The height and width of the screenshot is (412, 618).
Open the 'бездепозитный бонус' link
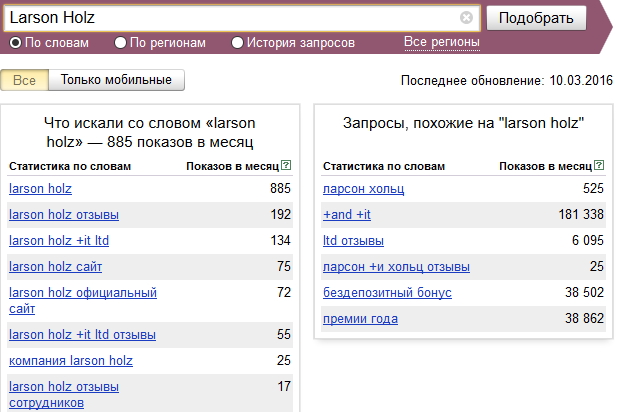pyautogui.click(x=387, y=293)
